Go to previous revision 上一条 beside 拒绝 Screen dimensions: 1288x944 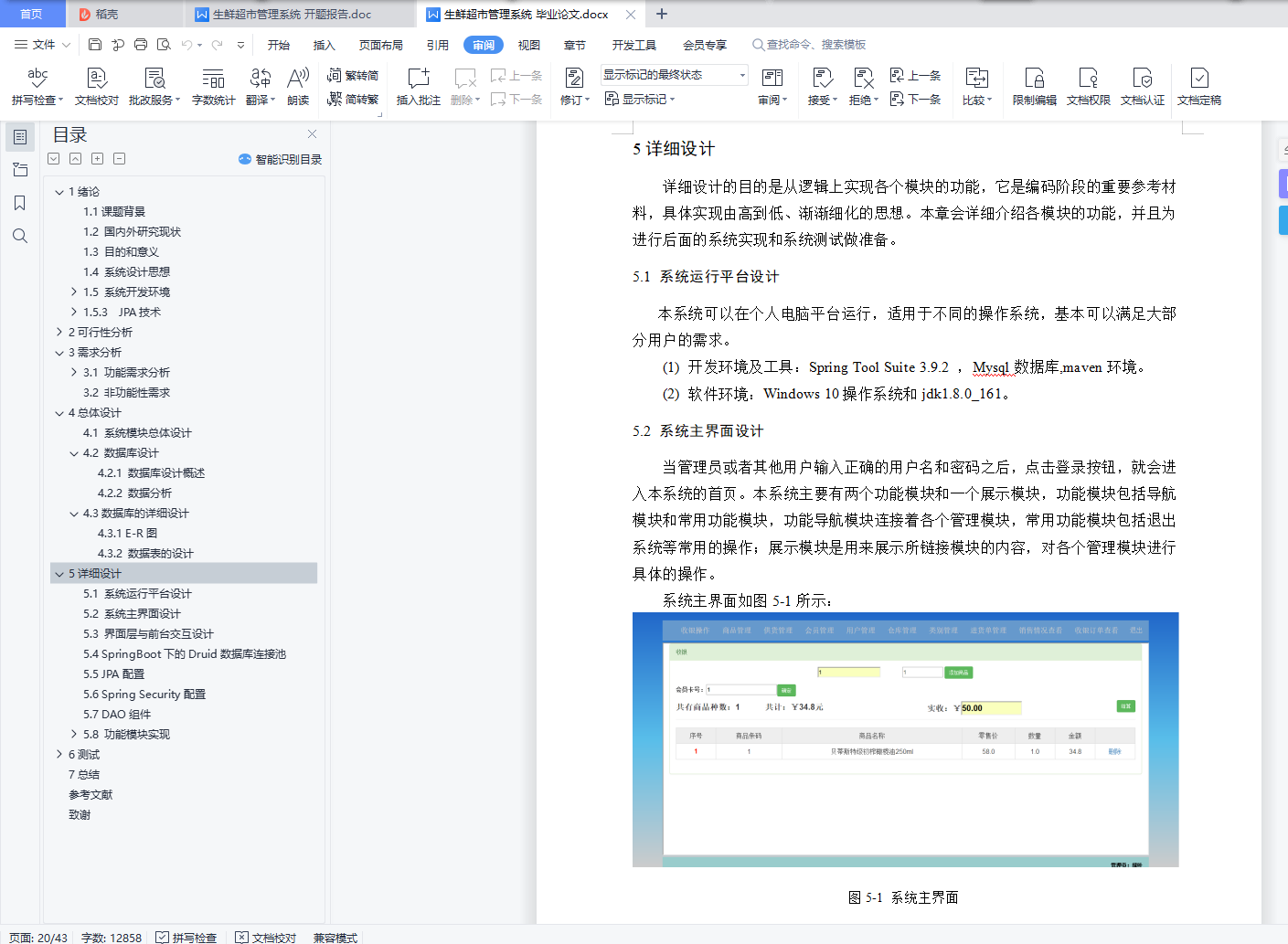(x=916, y=76)
